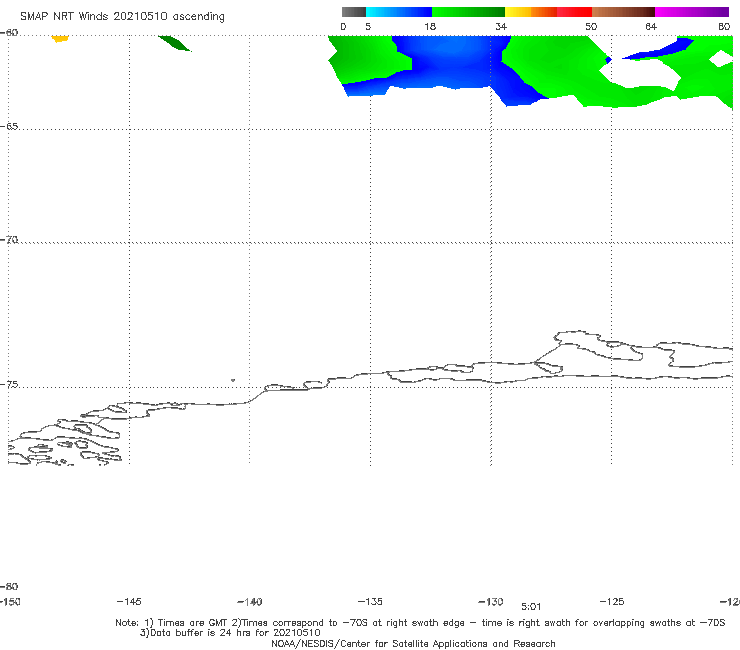Screen dimensions: 740x650
Task: Click the color bar label '18'
Action: point(430,26)
